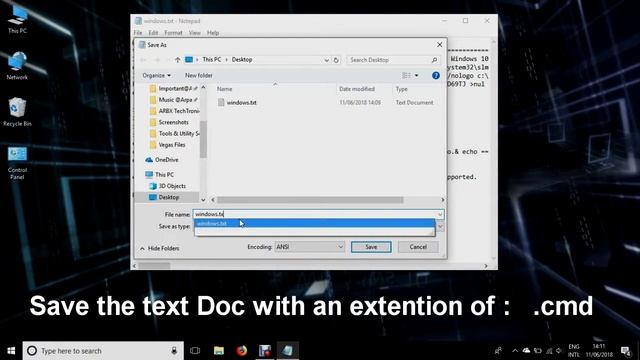
Task: Click the Cancel button
Action: tap(418, 247)
